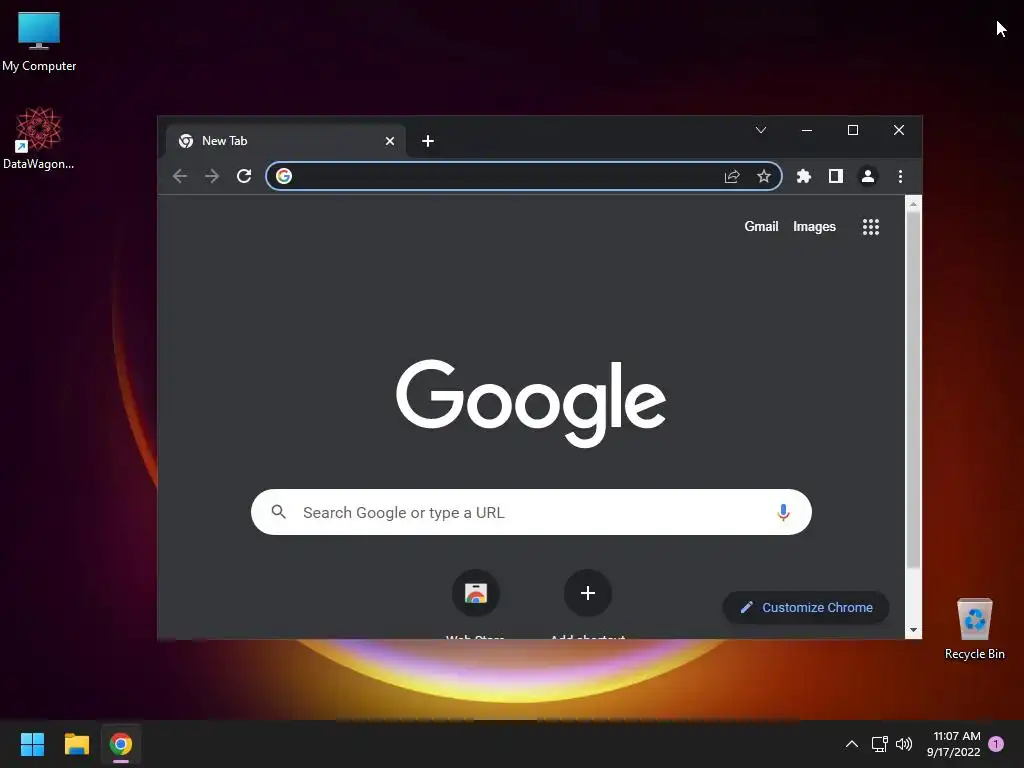This screenshot has width=1024, height=768.
Task: Open the clock showing 11:07 AM
Action: click(953, 744)
